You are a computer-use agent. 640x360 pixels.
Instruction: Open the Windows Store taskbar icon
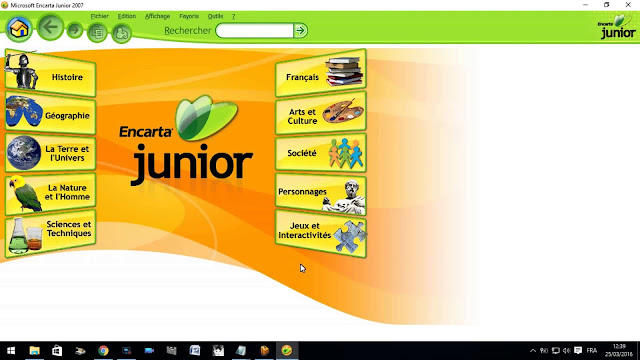pyautogui.click(x=57, y=351)
